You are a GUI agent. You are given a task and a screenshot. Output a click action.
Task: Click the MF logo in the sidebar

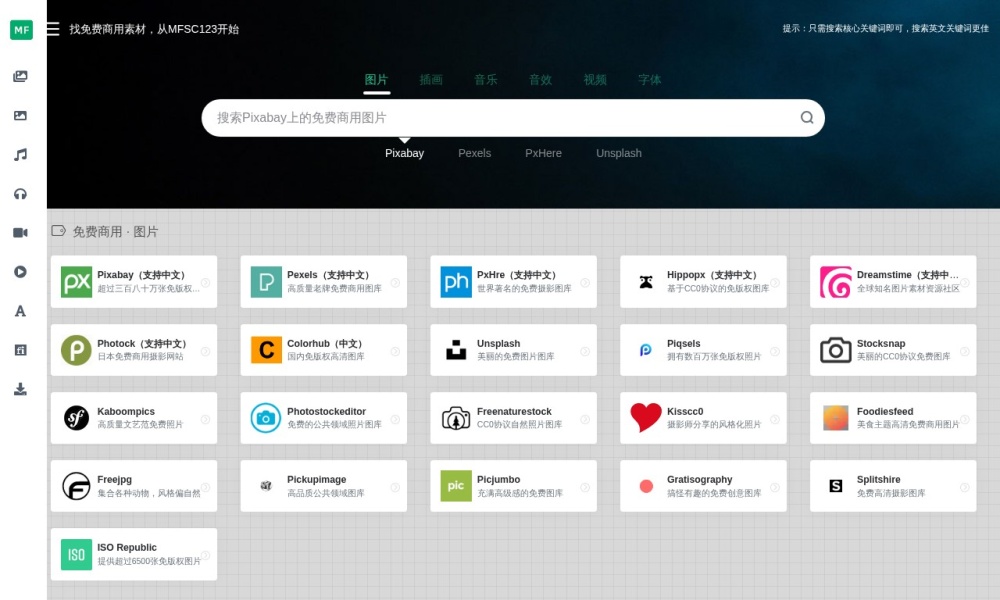point(21,29)
